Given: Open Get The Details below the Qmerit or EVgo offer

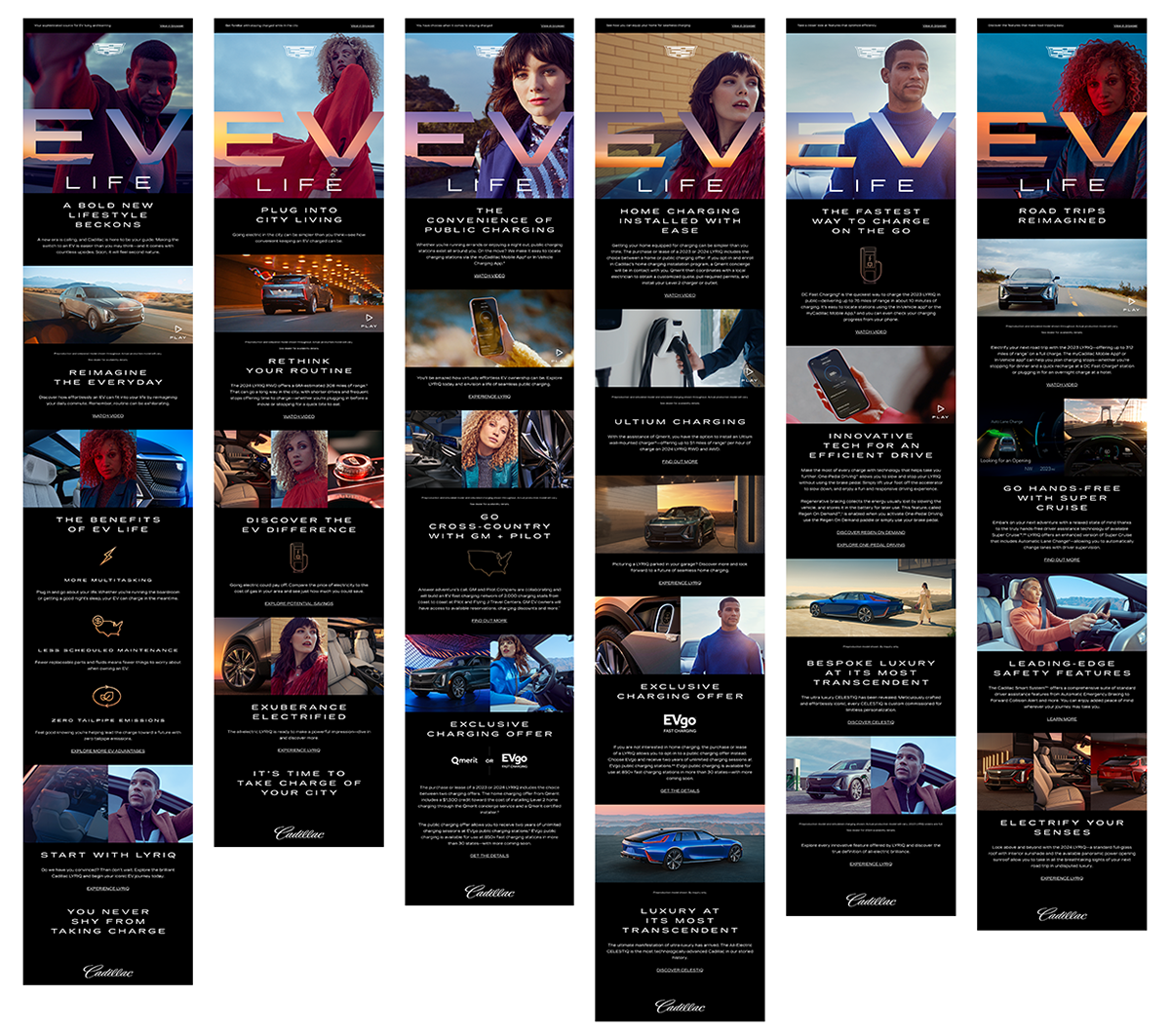Looking at the screenshot, I should tap(489, 855).
